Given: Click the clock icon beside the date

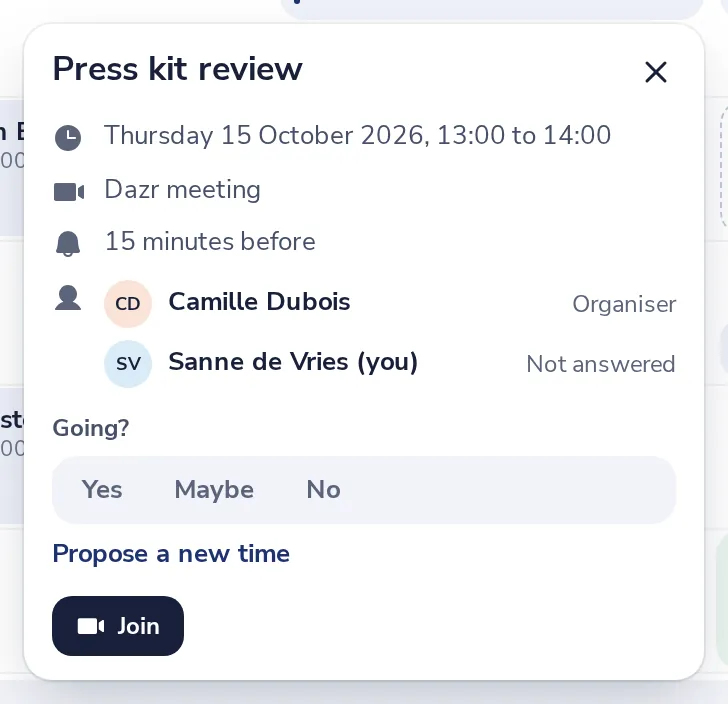Looking at the screenshot, I should tap(68, 137).
